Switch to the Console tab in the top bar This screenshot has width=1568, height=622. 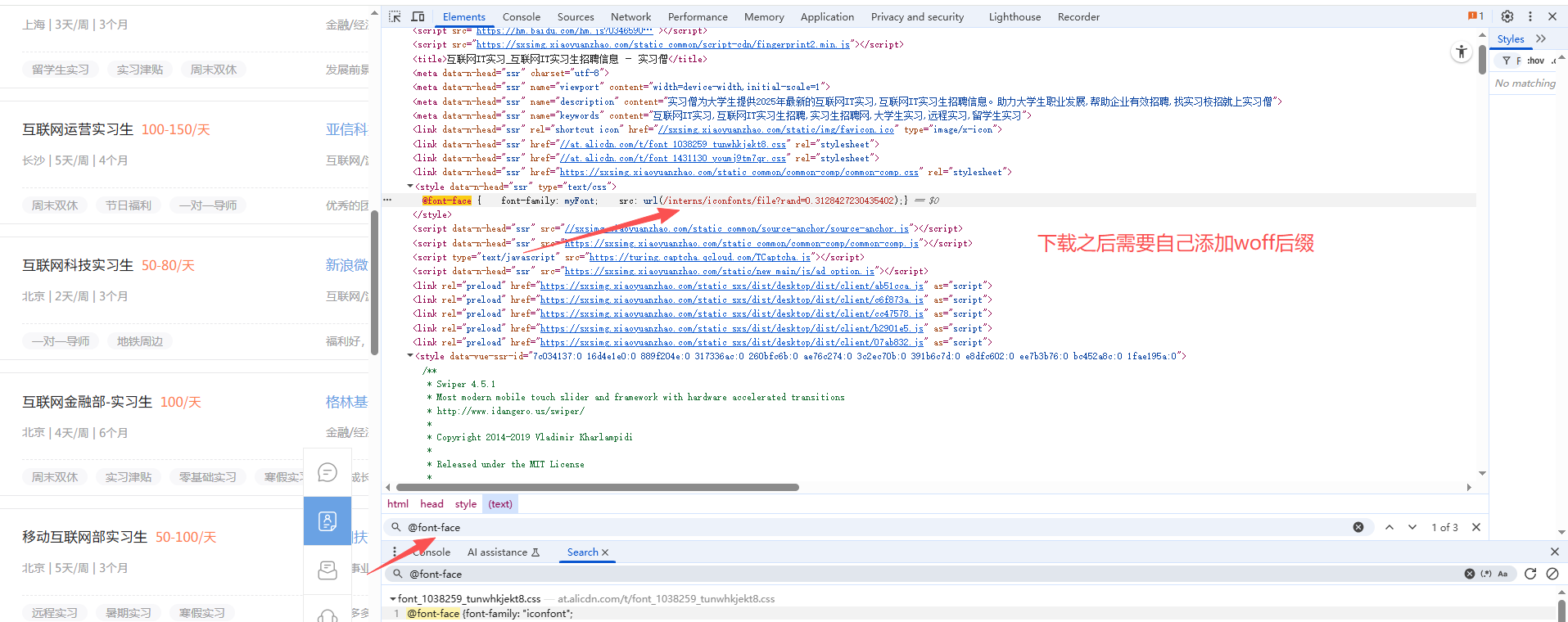[522, 16]
